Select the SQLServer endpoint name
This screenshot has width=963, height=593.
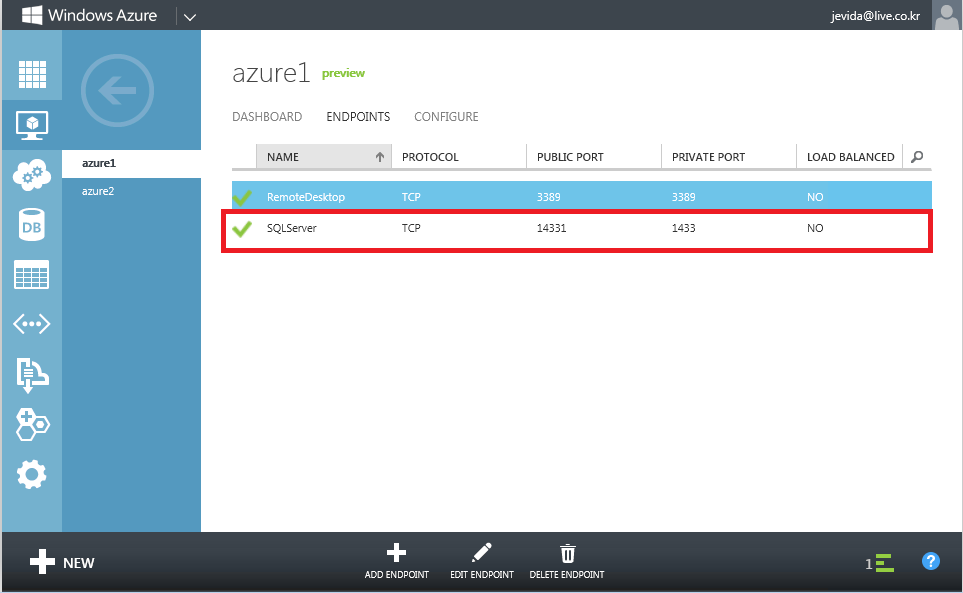[292, 228]
